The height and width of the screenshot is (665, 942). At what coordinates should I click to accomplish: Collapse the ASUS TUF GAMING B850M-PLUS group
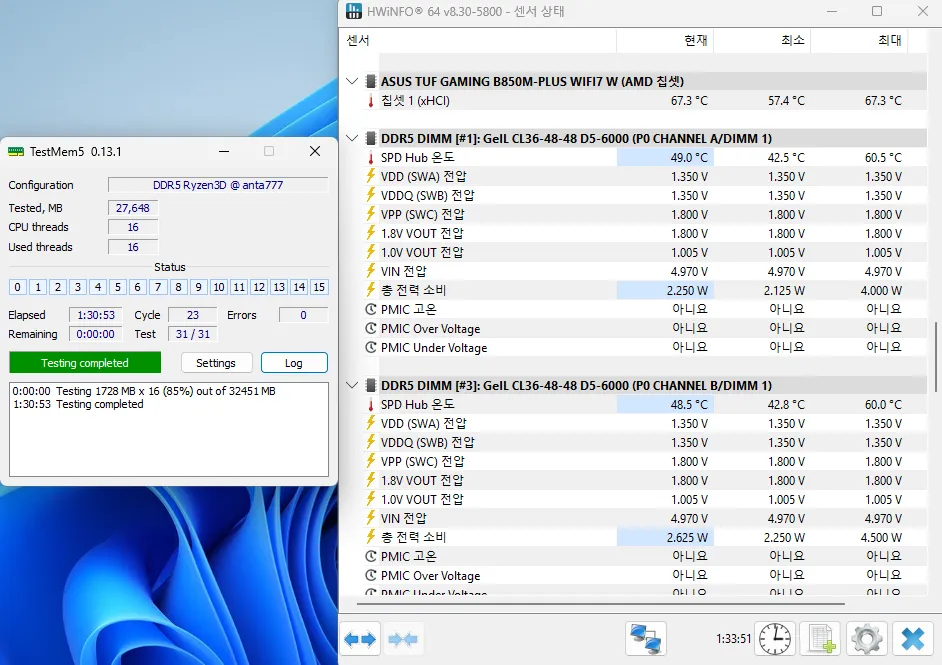click(352, 81)
